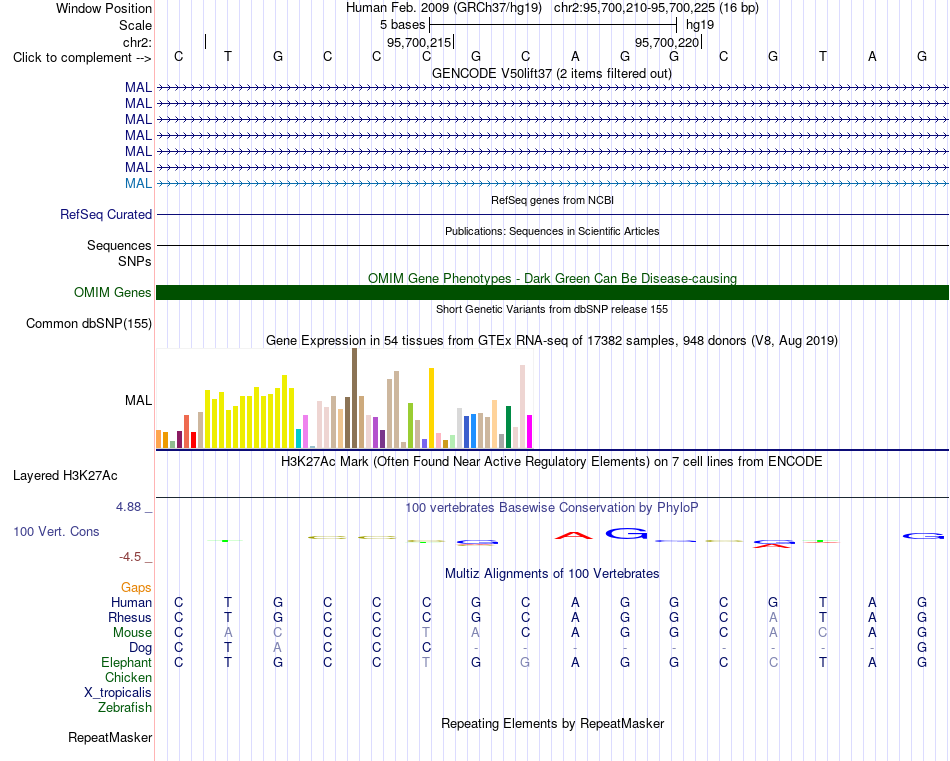Open the RefSeq Curated track label
950x761 pixels.
(106, 214)
